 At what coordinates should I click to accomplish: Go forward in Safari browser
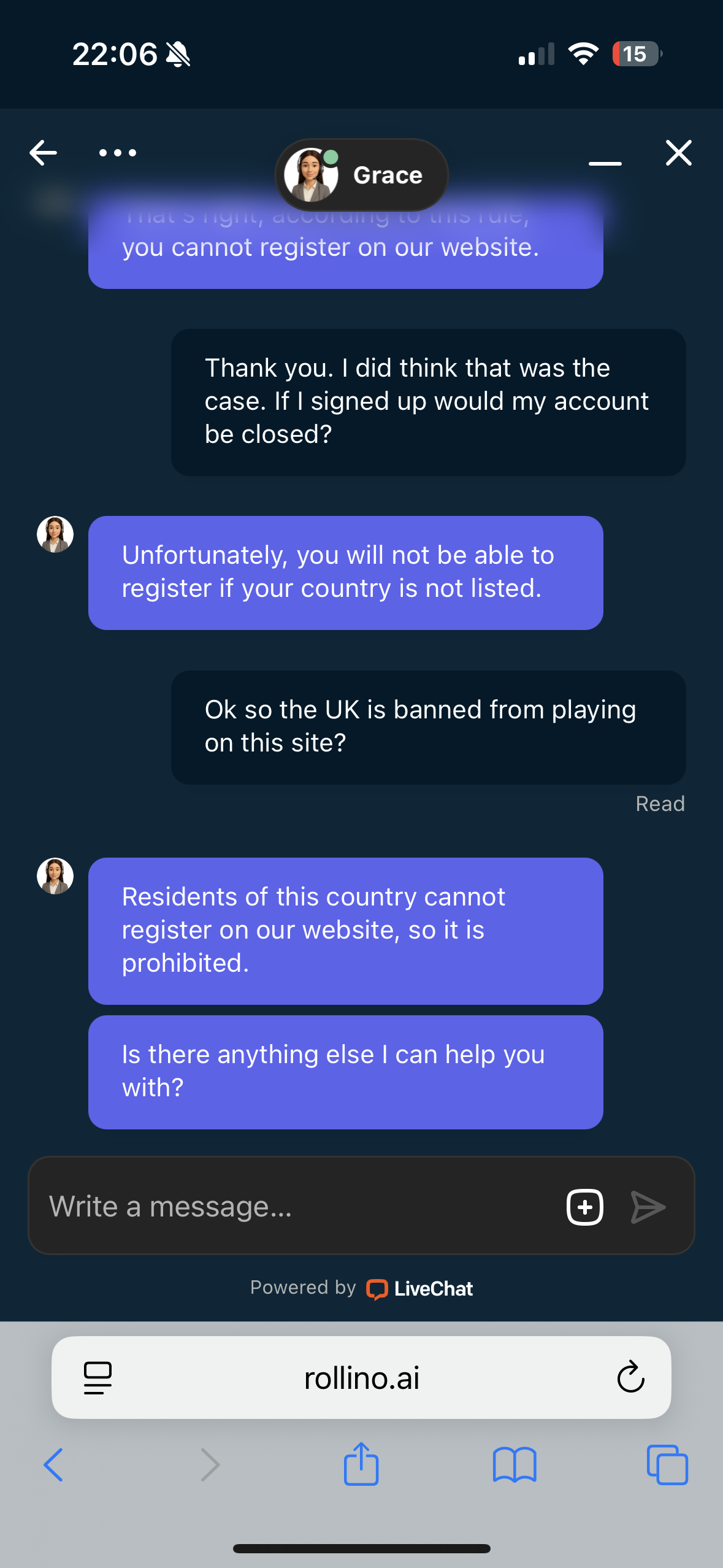(210, 1465)
